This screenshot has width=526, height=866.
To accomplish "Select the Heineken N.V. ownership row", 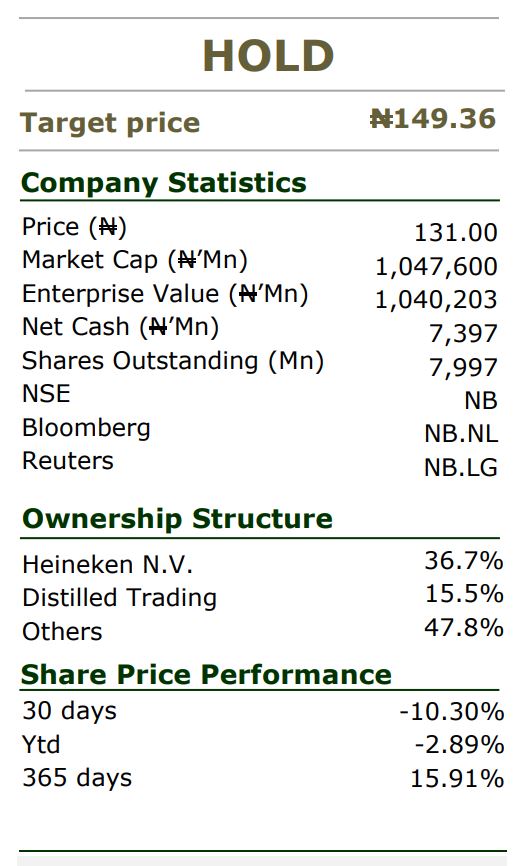I will point(262,563).
